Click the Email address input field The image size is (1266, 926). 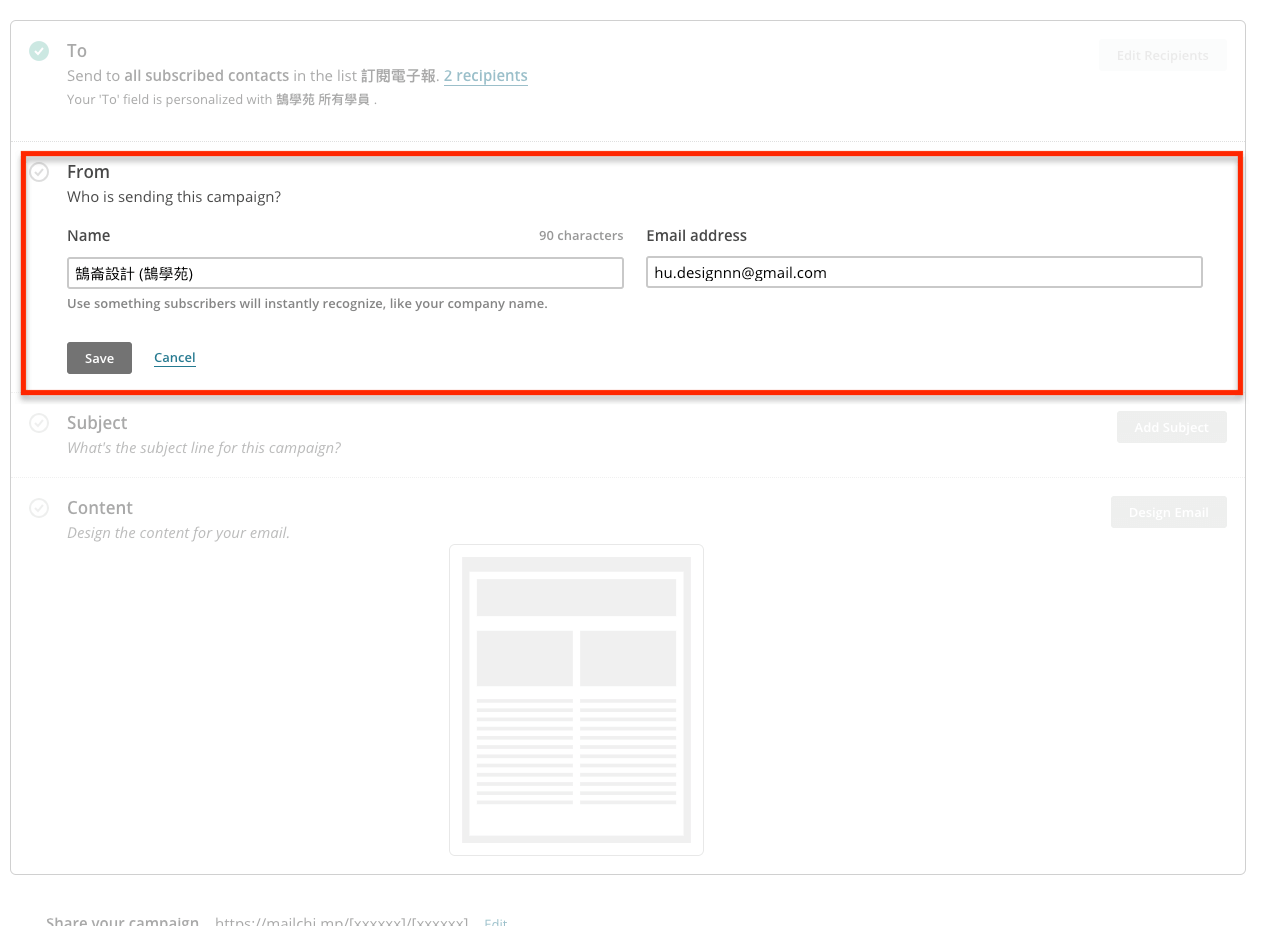923,273
